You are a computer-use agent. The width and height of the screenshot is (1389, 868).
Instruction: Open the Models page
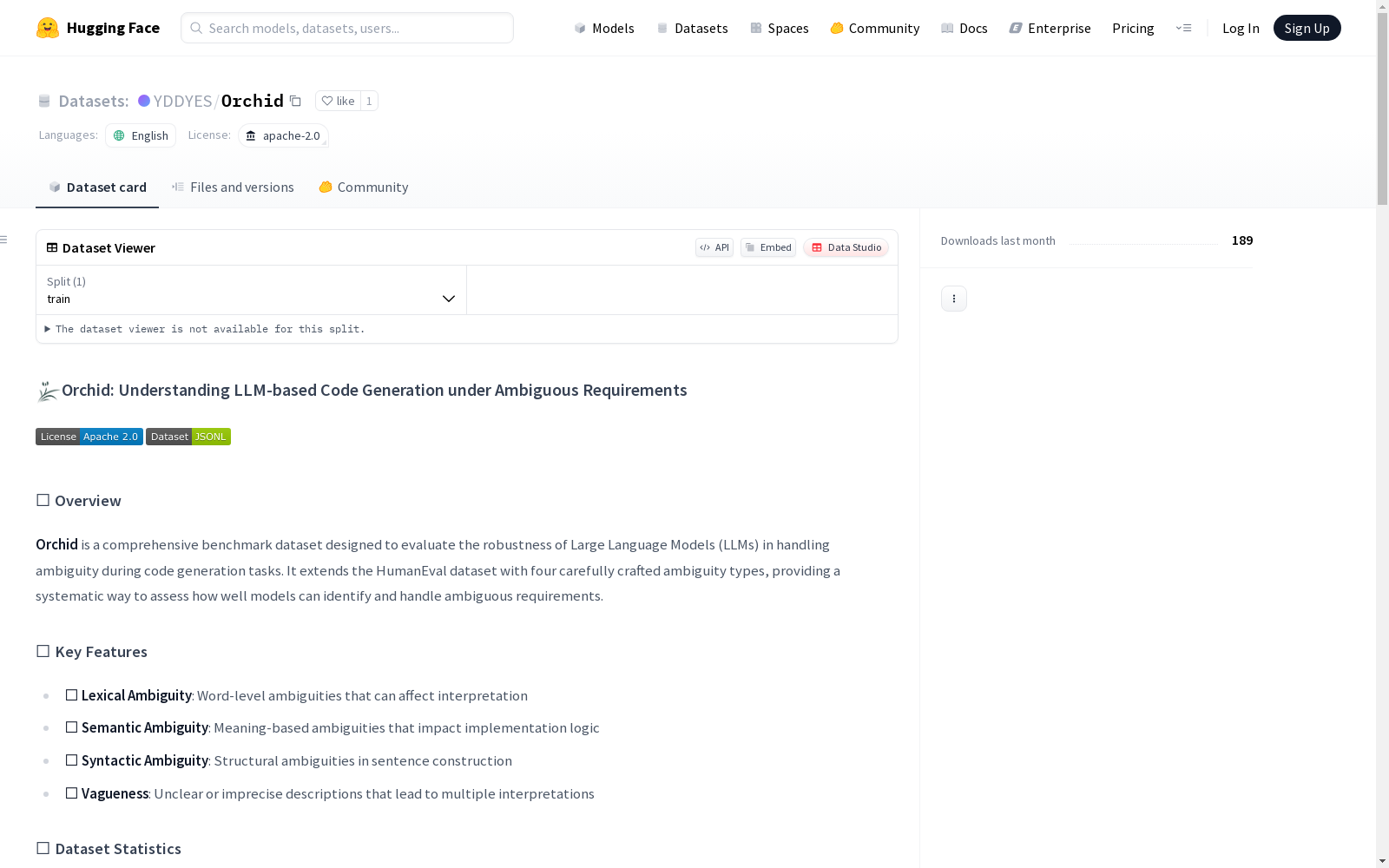(604, 28)
